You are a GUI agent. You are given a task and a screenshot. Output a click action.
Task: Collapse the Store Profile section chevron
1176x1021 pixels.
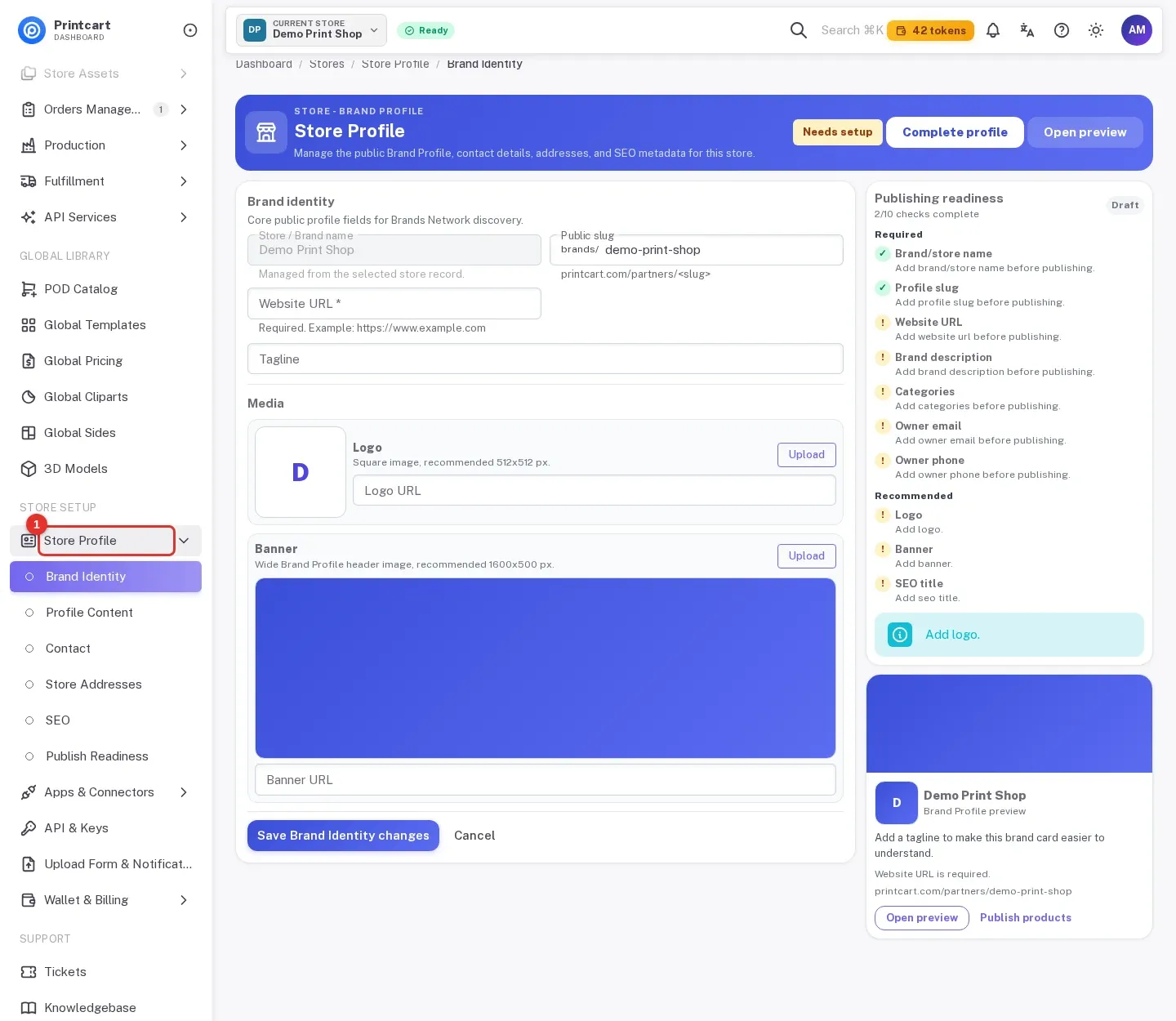[x=184, y=541]
